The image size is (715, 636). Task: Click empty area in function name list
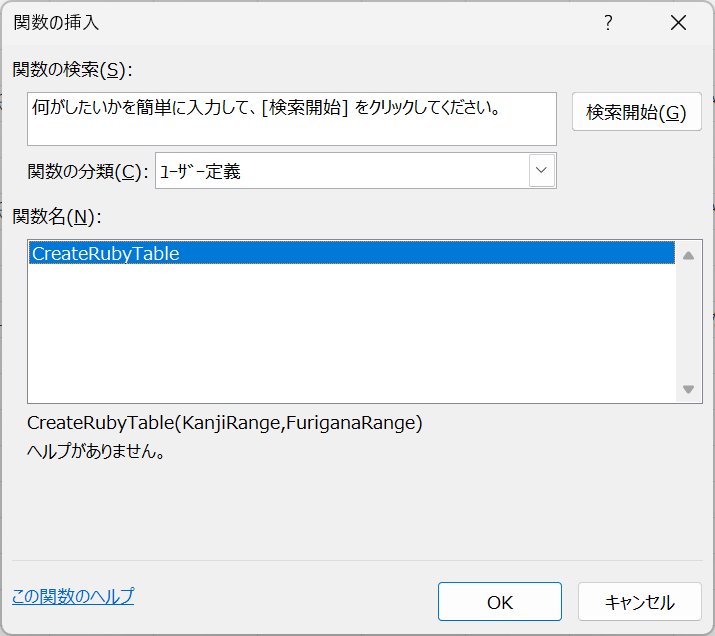(352, 333)
